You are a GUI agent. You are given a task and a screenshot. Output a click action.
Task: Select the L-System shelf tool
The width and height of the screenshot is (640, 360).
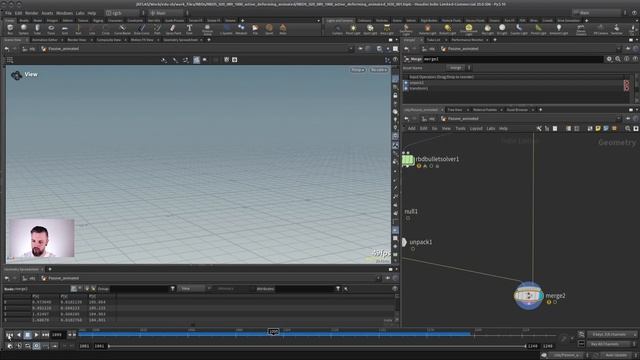(227, 29)
